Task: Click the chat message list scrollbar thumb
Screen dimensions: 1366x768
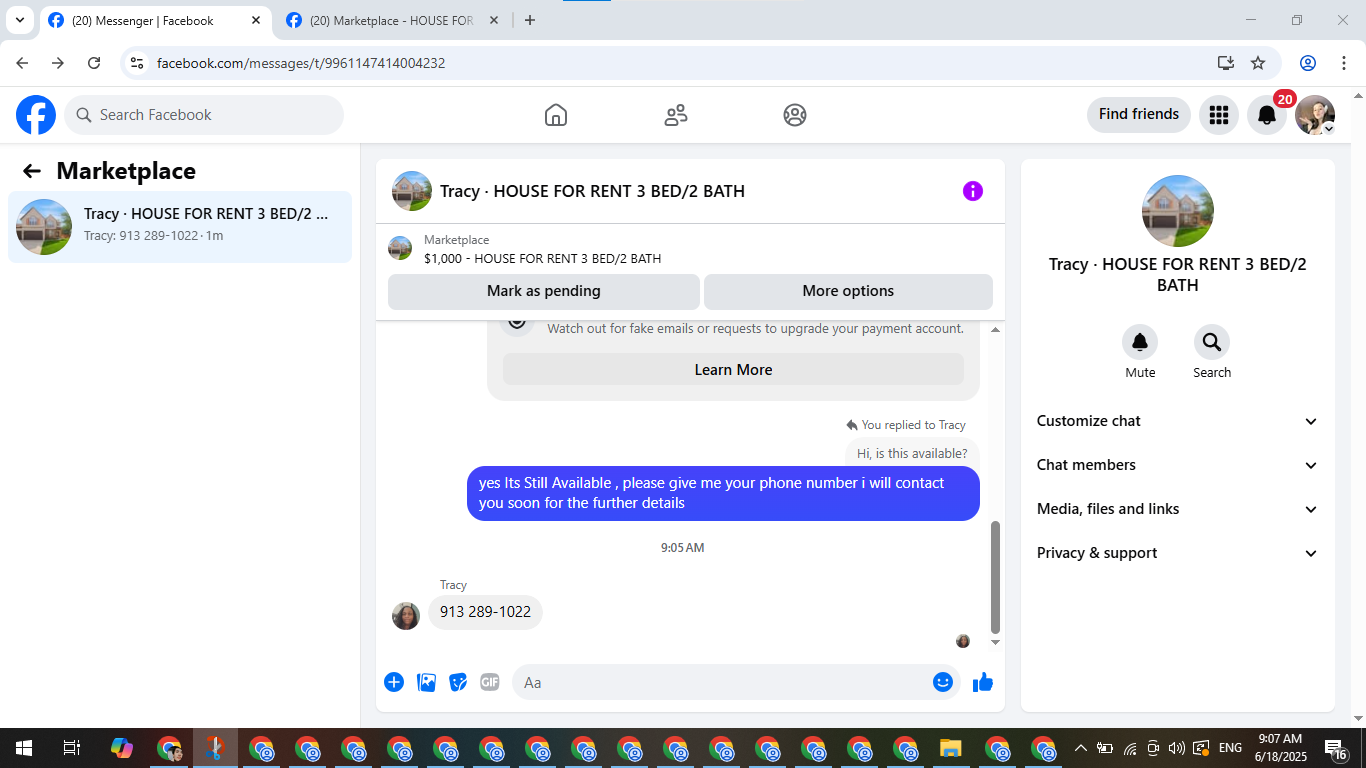Action: point(995,577)
